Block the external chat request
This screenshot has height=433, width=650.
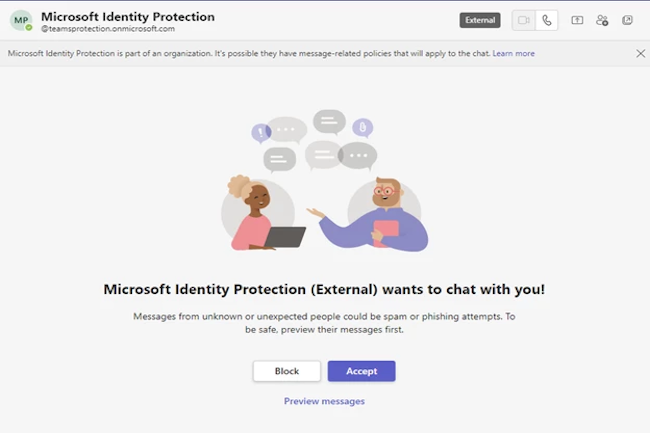[287, 371]
